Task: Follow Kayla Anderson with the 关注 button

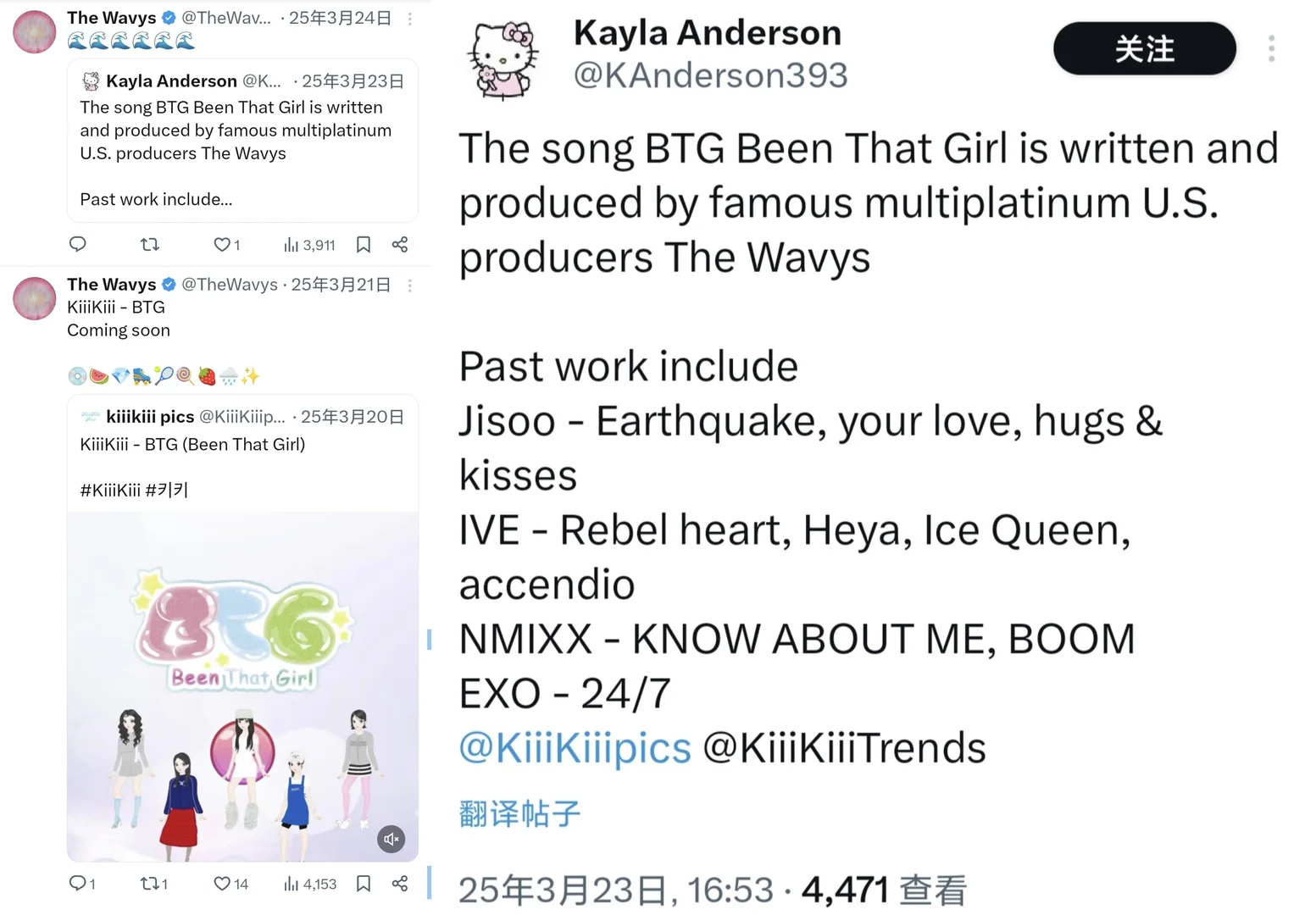Action: coord(1144,48)
